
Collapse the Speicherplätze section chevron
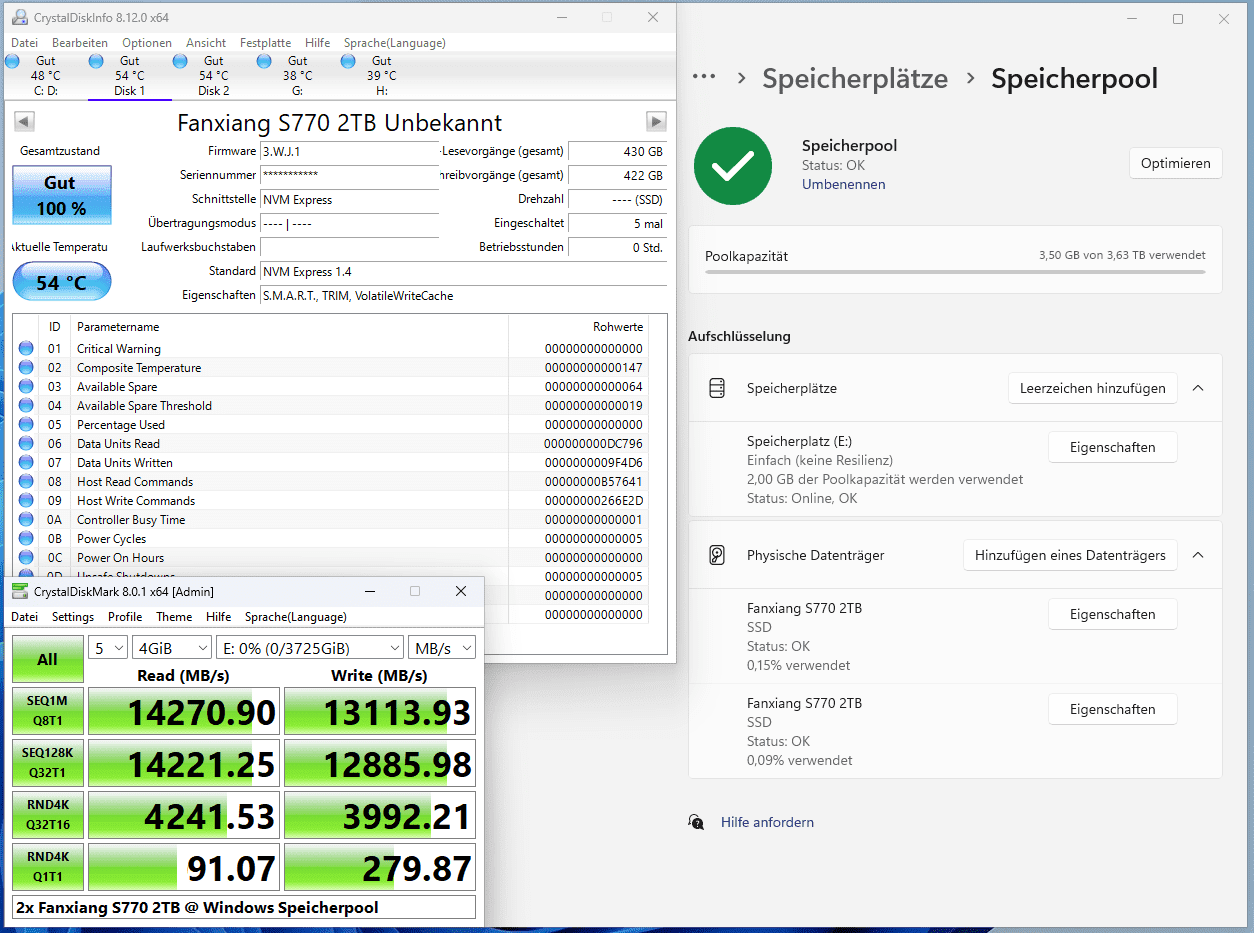(1198, 388)
